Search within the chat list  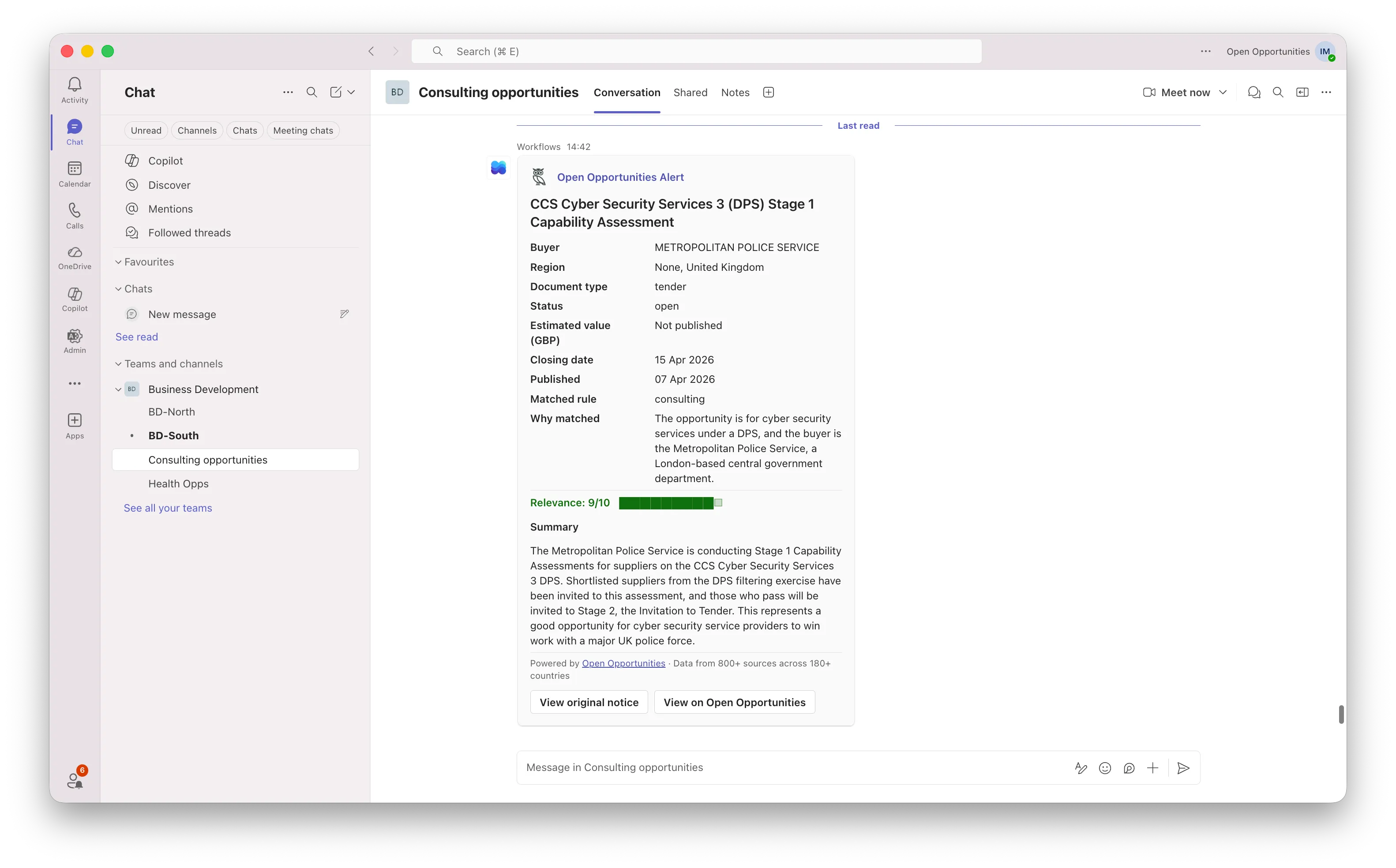[x=312, y=93]
